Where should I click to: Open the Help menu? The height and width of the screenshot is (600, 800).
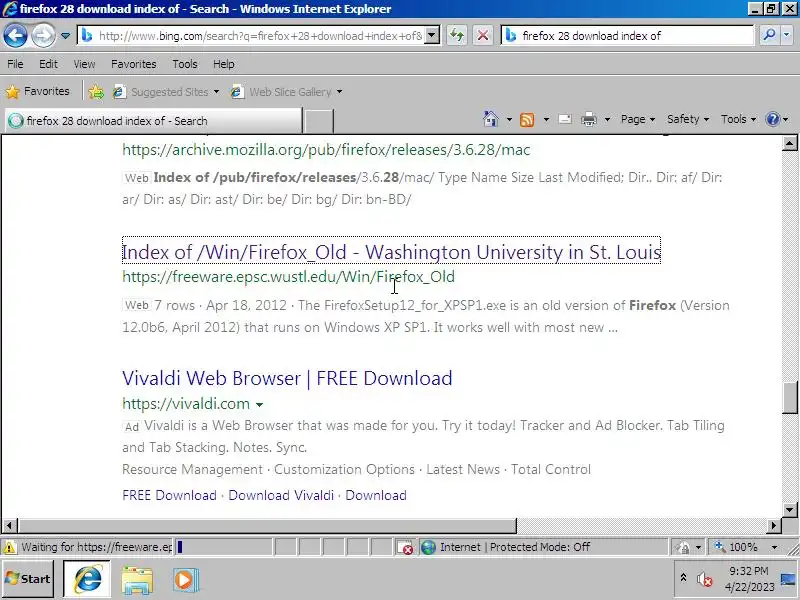click(x=223, y=64)
